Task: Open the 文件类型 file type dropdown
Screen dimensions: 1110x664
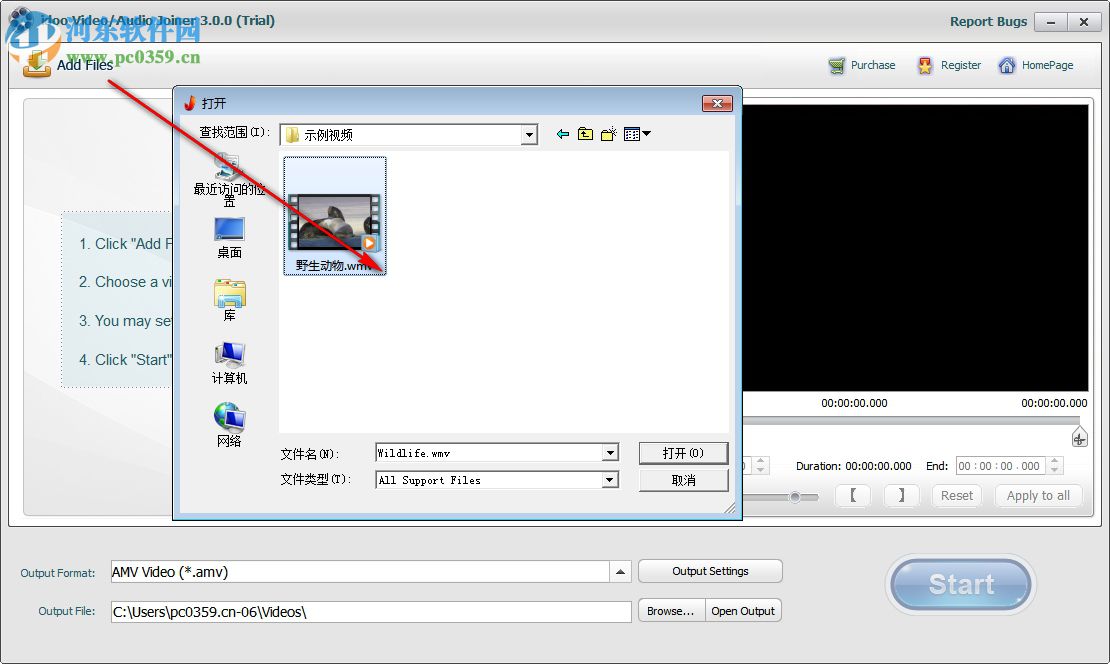Action: (x=610, y=480)
